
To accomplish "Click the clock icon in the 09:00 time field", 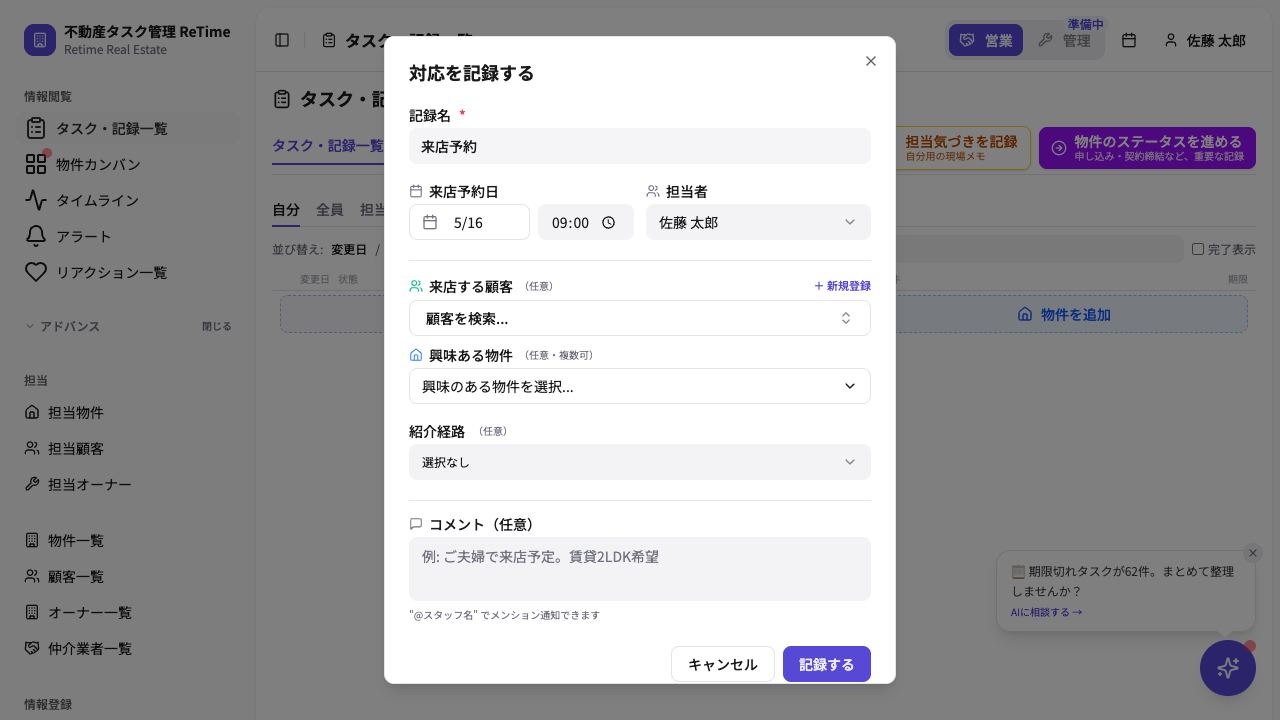I will click(609, 223).
